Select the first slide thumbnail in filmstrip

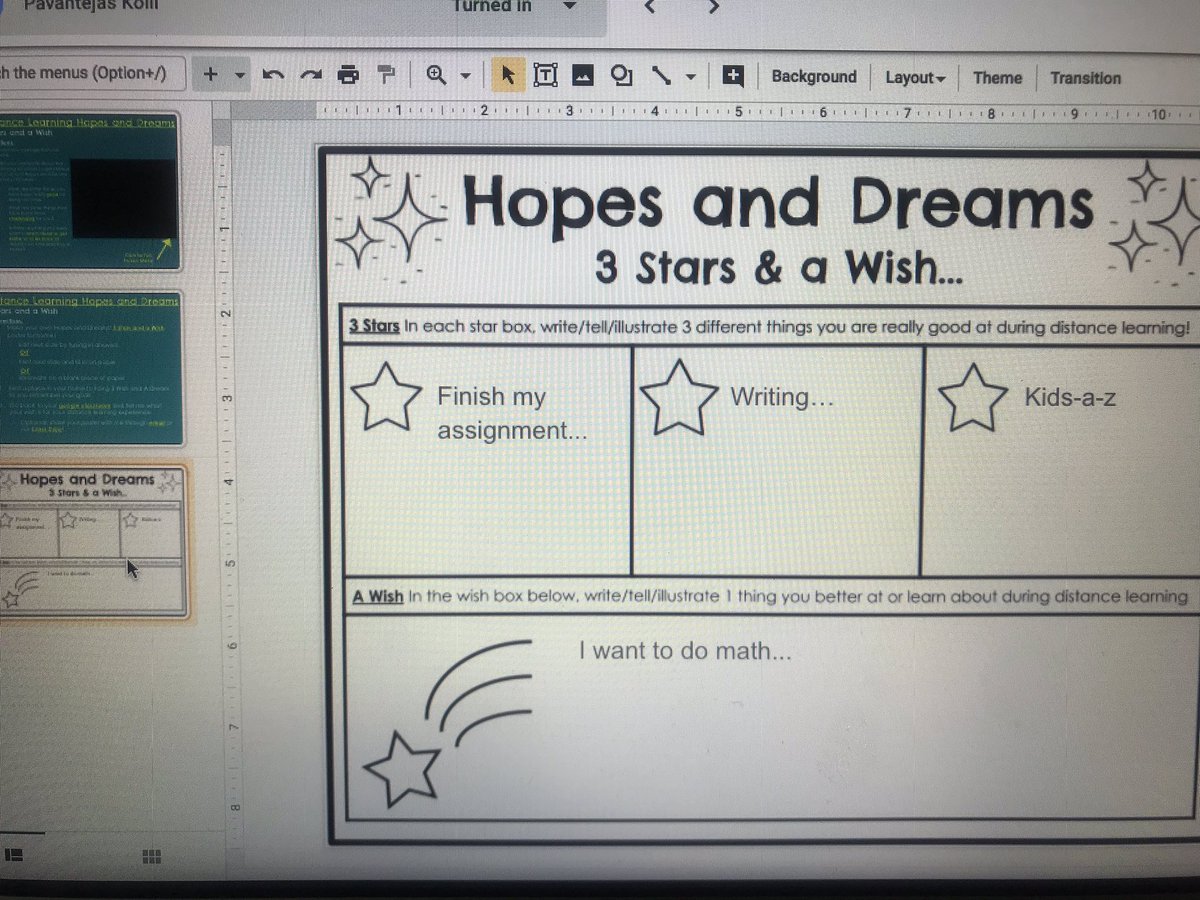[90, 191]
